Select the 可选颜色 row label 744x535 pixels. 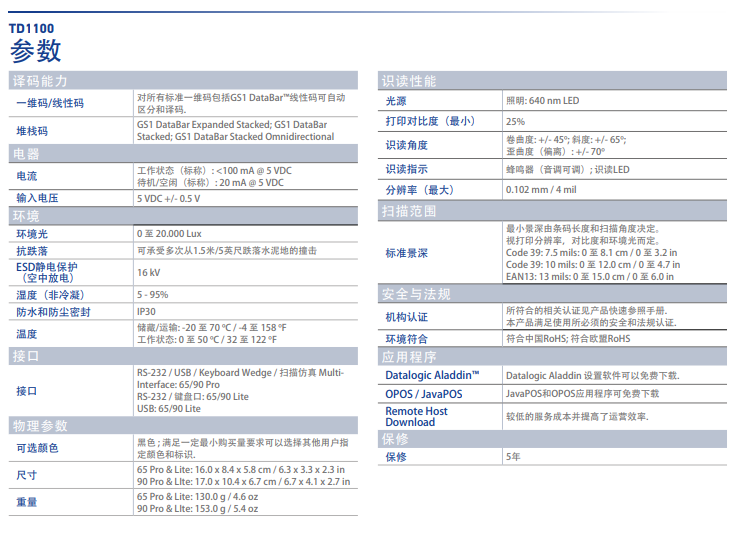[x=38, y=448]
